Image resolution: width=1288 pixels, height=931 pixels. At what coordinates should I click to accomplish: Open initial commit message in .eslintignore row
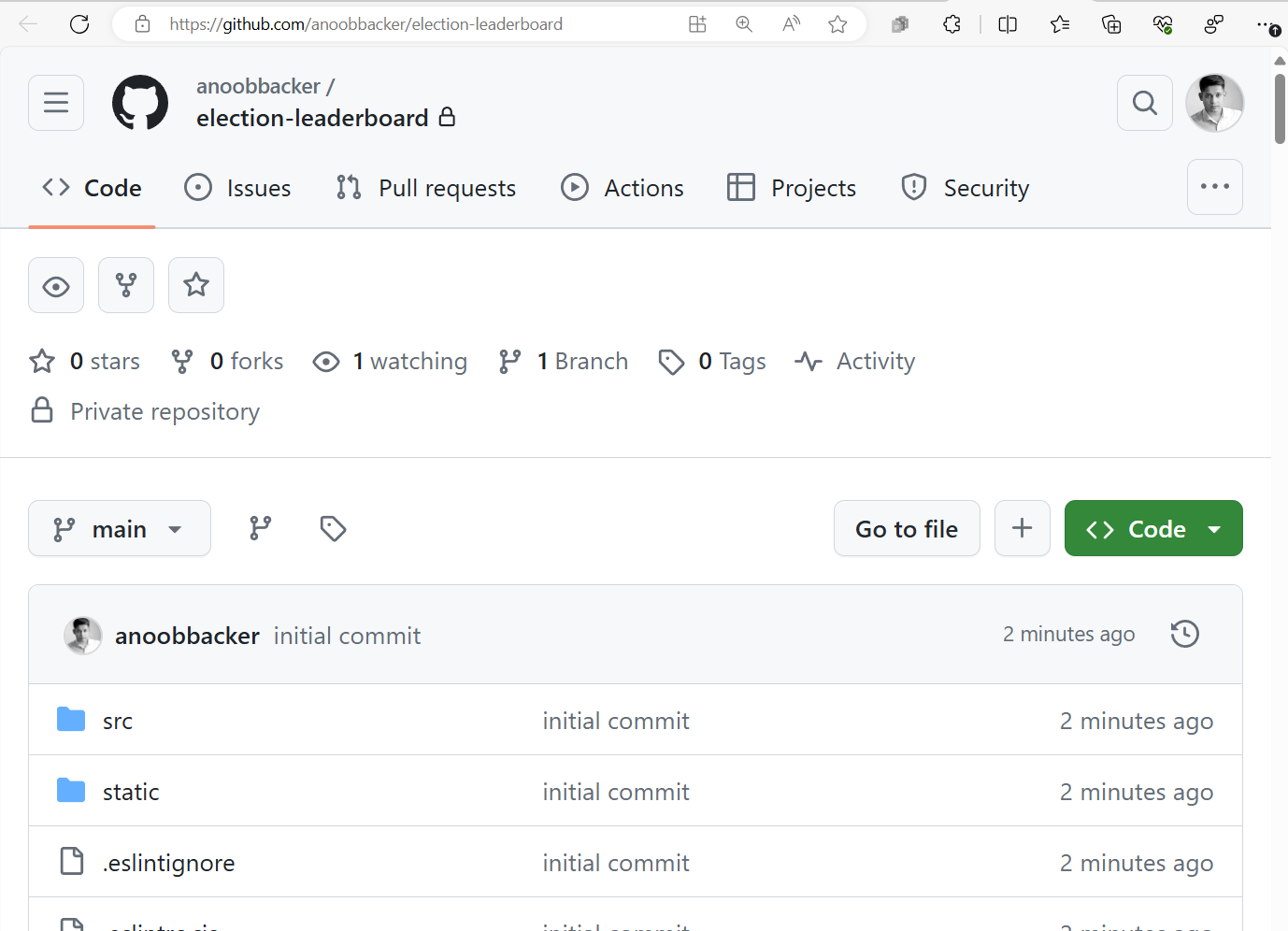click(616, 863)
